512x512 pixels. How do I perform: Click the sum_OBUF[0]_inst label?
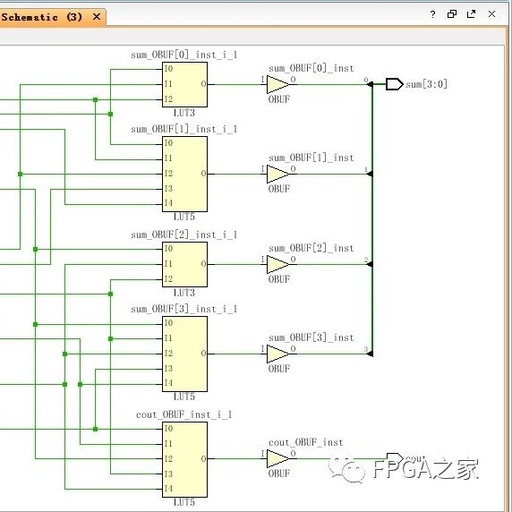click(311, 68)
